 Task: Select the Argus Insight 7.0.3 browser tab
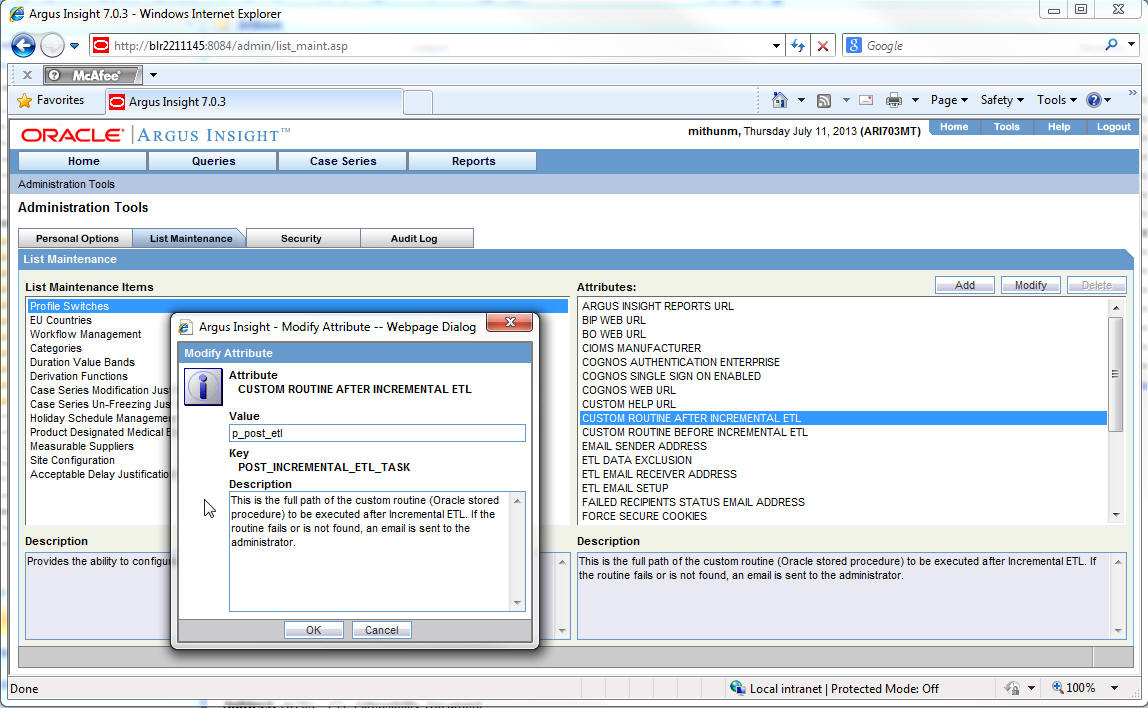pyautogui.click(x=253, y=102)
